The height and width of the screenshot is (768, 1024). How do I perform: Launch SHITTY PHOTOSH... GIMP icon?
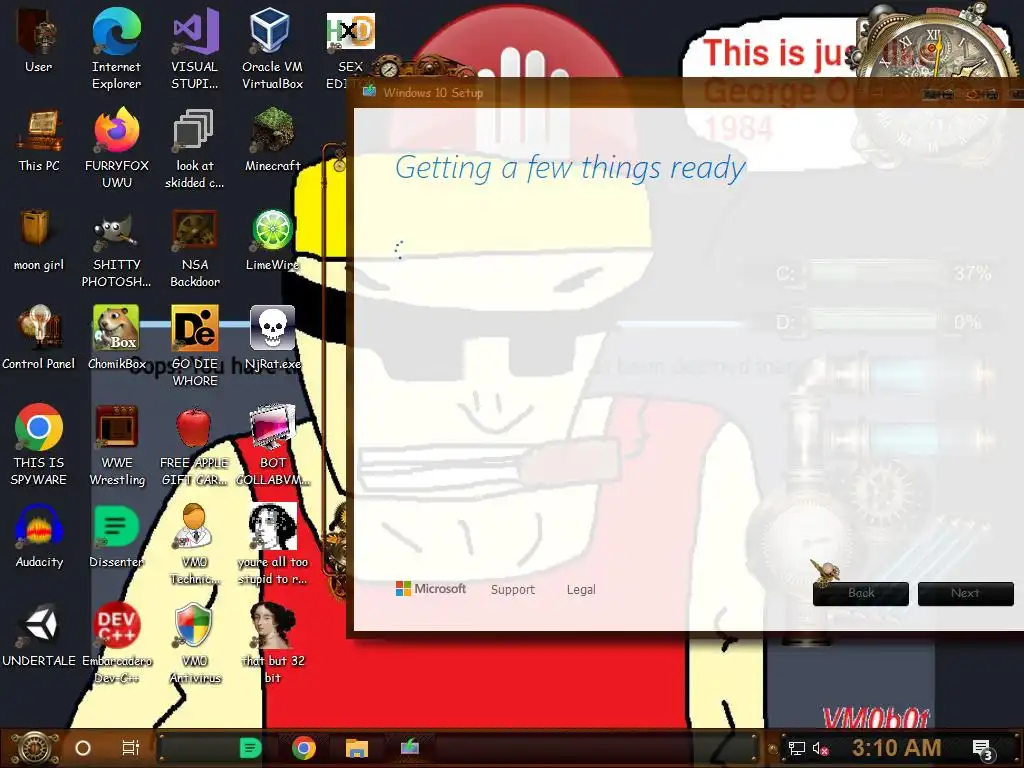coord(116,248)
